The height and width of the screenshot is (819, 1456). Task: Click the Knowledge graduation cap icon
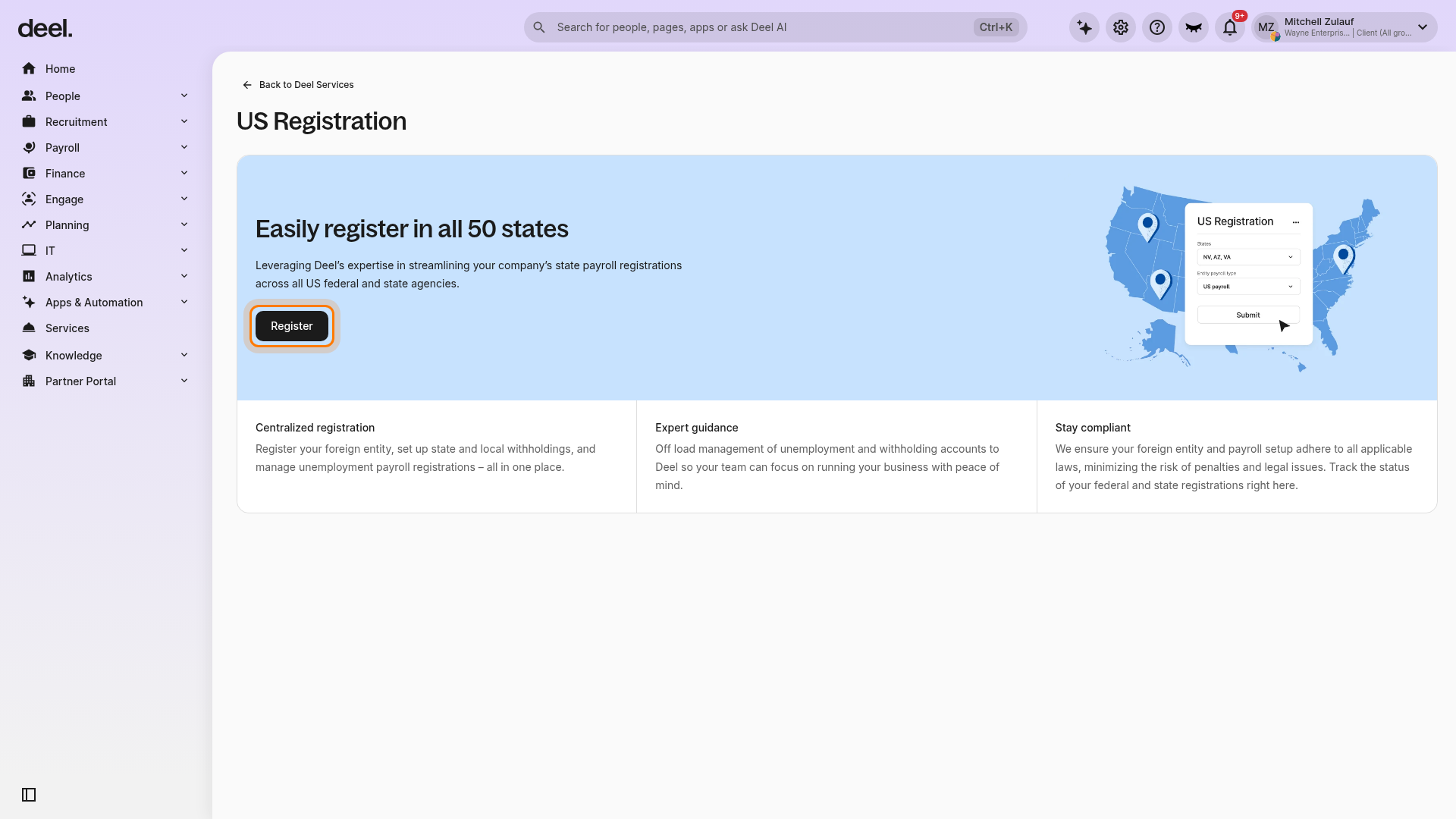29,356
